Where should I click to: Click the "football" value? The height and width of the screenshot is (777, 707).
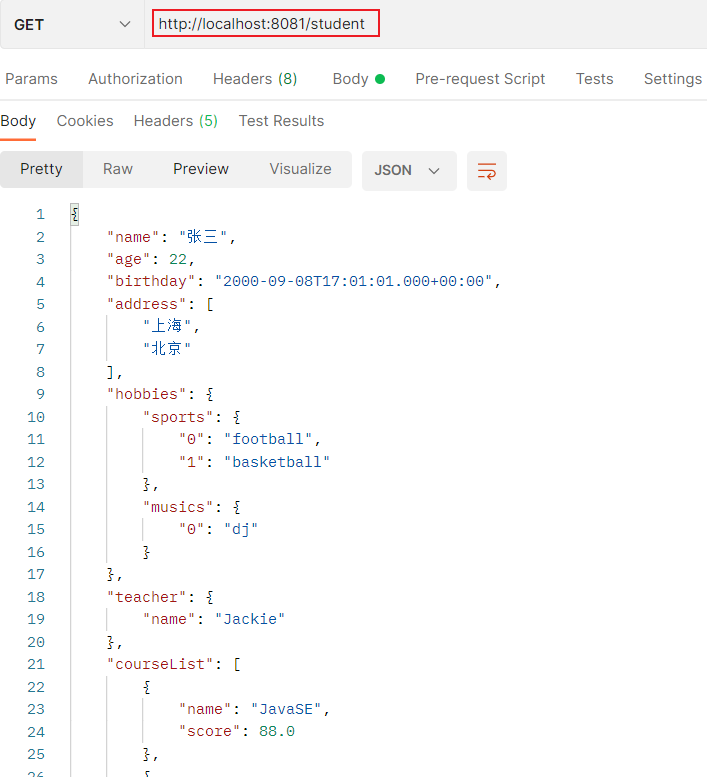point(268,439)
